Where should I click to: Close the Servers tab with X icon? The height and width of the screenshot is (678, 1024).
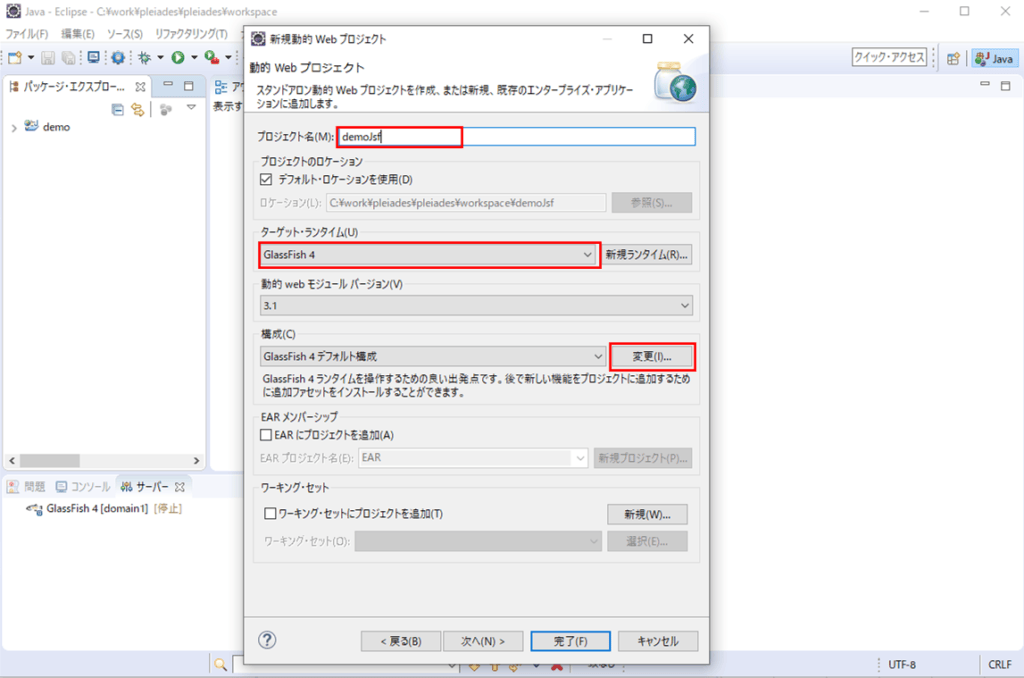[180, 487]
